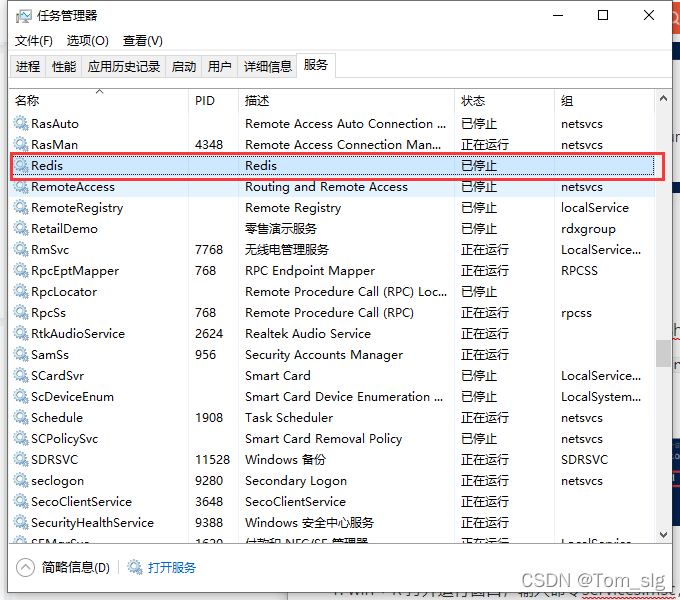Select the RpcEptMapper service name
The width and height of the screenshot is (680, 600).
click(75, 271)
